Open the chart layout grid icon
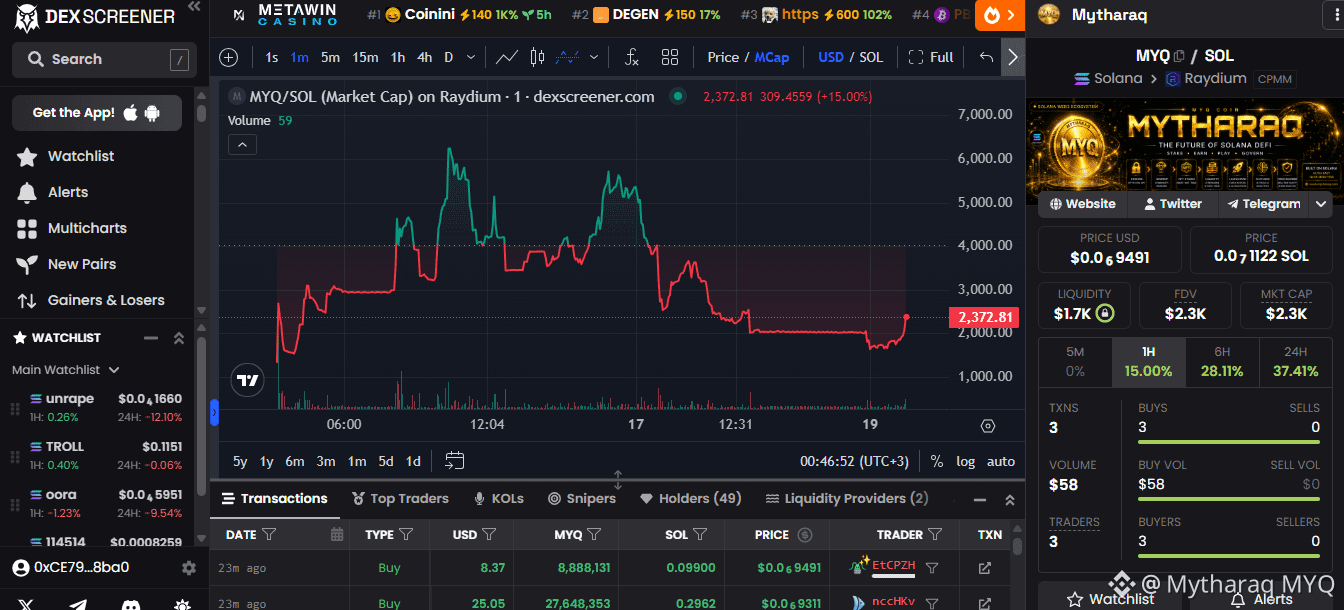Image resolution: width=1344 pixels, height=610 pixels. [670, 57]
